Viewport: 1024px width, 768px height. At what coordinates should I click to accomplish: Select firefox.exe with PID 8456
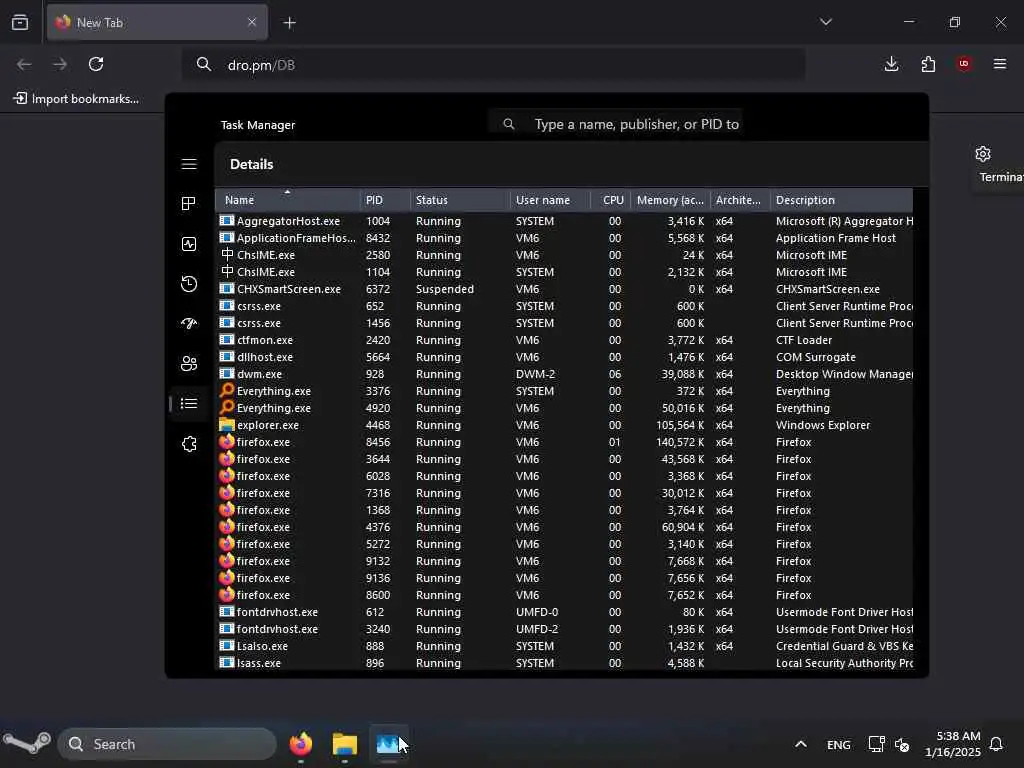tap(564, 442)
